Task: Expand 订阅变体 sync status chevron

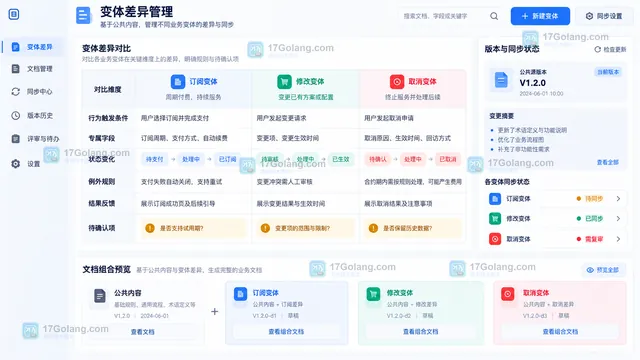Action: (x=618, y=199)
